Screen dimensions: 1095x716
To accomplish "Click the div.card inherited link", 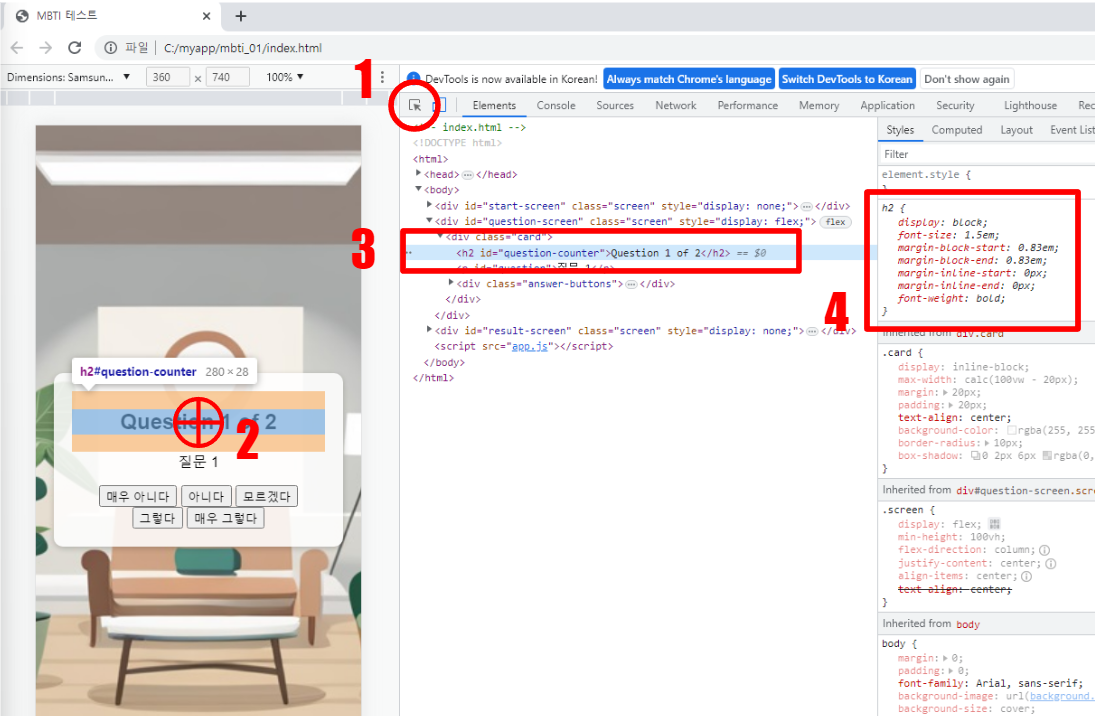I will [x=980, y=334].
